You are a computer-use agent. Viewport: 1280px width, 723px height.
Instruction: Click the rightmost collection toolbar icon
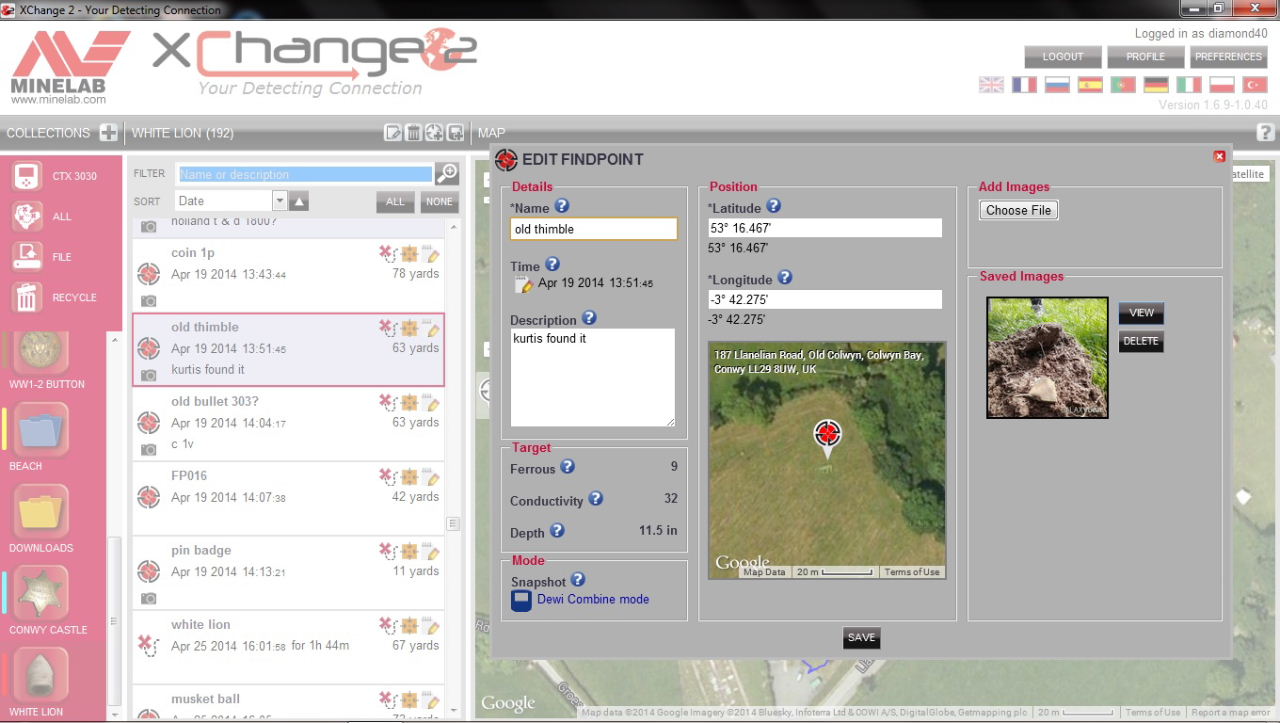point(455,133)
